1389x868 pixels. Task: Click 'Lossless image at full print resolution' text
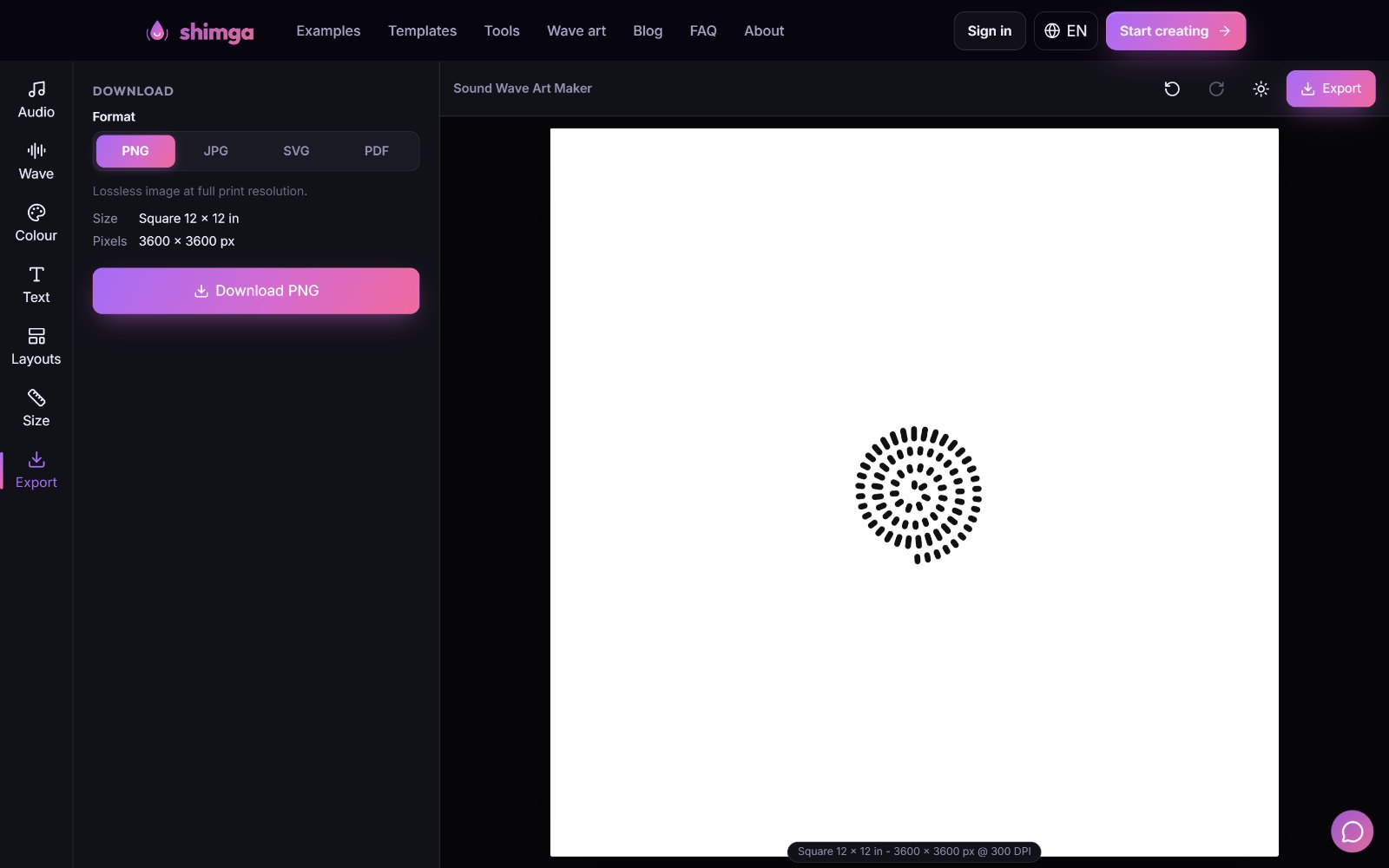pos(200,191)
